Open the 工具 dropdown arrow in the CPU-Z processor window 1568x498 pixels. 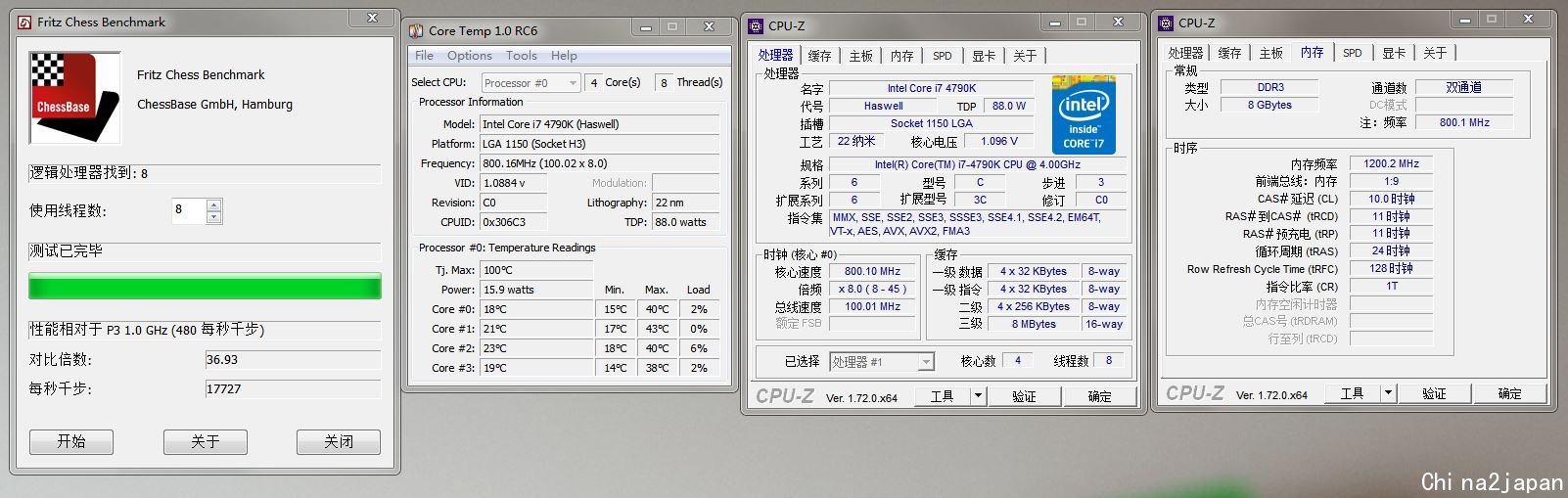pyautogui.click(x=977, y=395)
